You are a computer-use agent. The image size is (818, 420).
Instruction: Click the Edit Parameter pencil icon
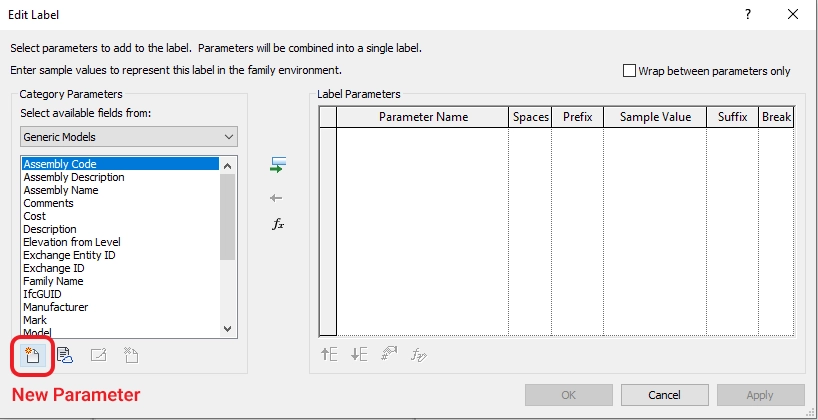tap(98, 354)
